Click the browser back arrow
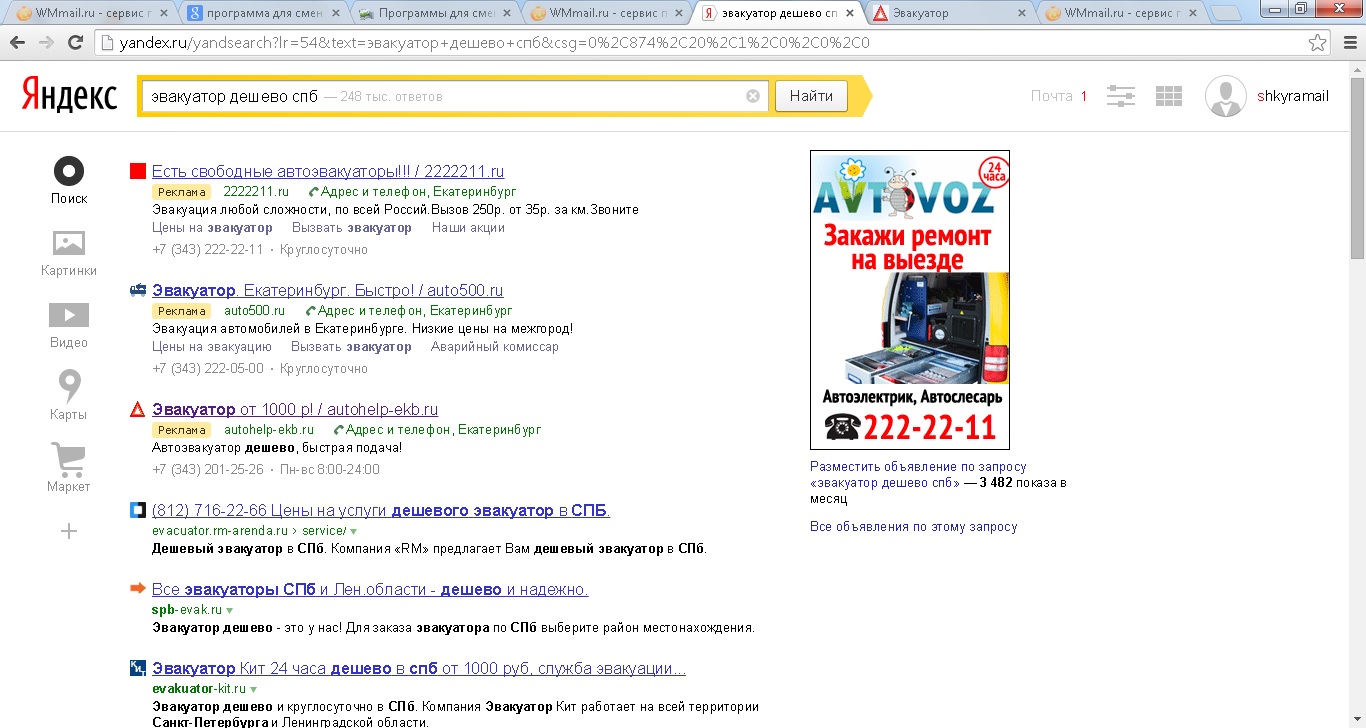Viewport: 1366px width, 728px height. pyautogui.click(x=18, y=43)
